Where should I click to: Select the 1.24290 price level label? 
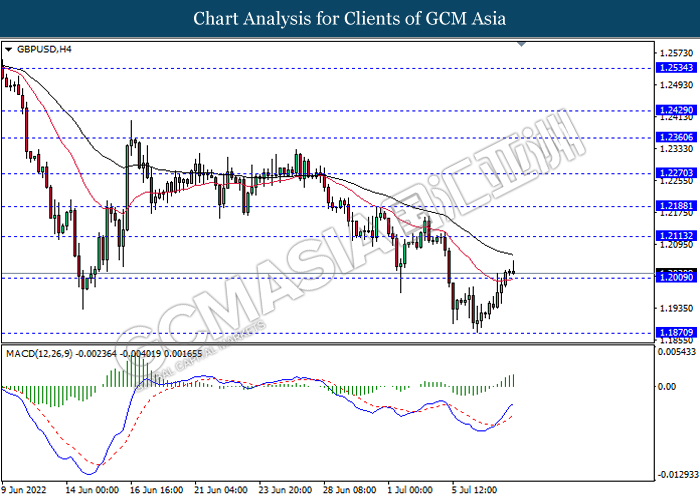click(x=676, y=110)
